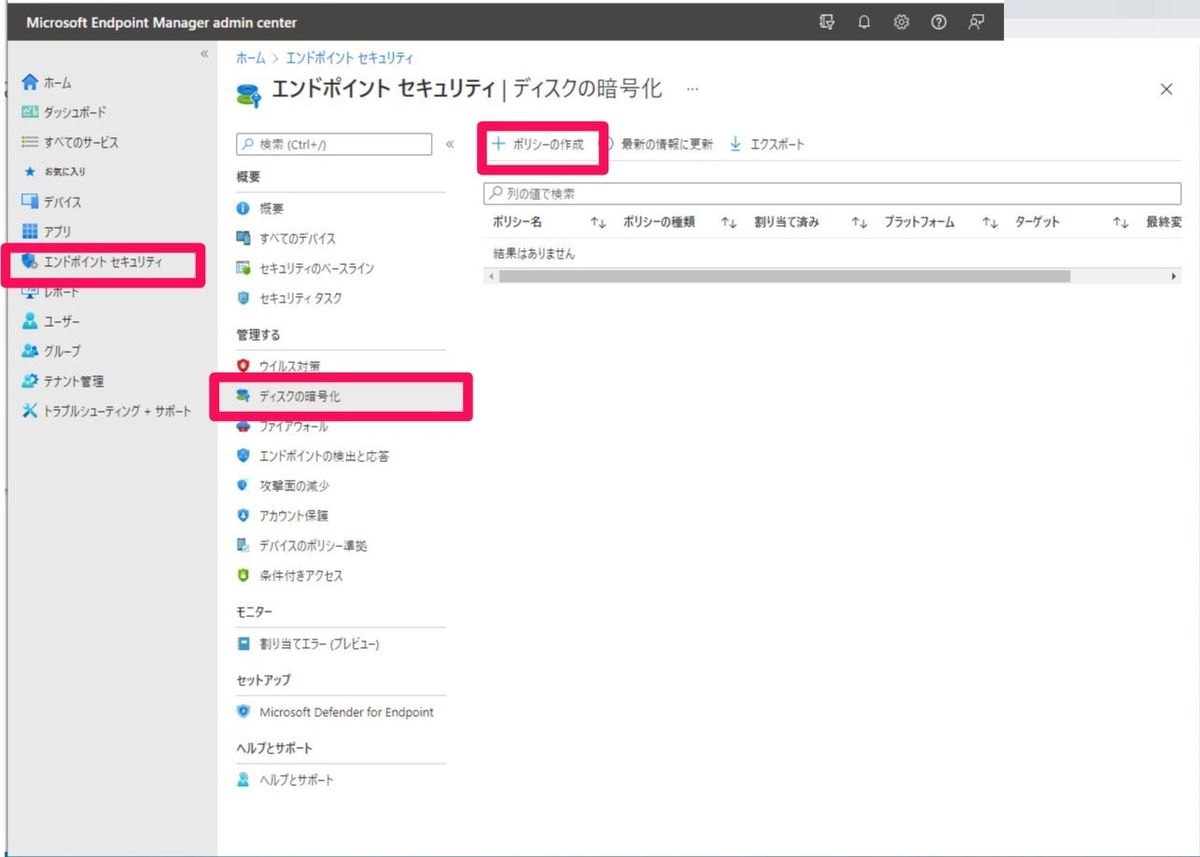Open the notifications bell icon

tap(864, 21)
